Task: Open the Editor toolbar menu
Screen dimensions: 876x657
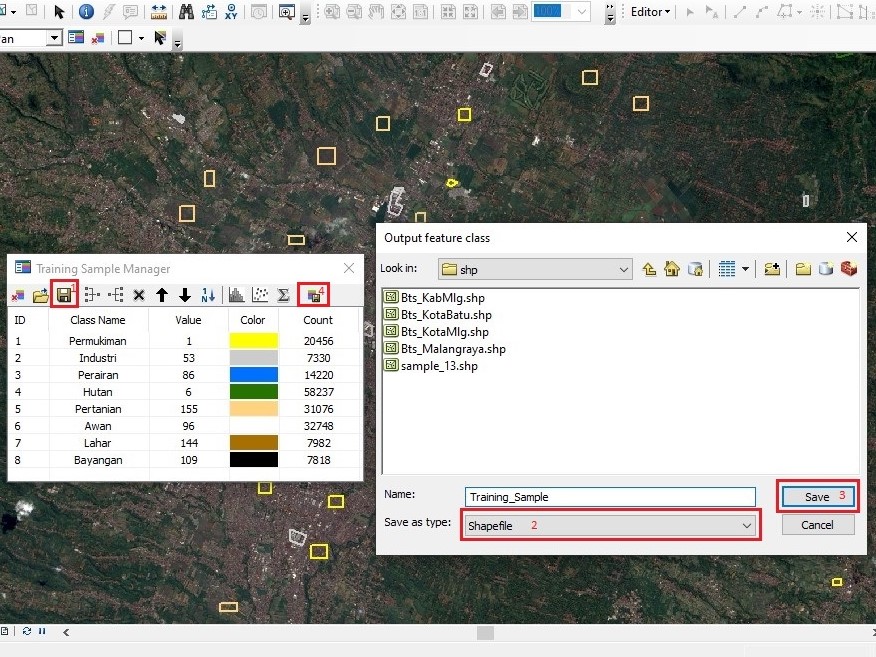Action: pos(651,12)
